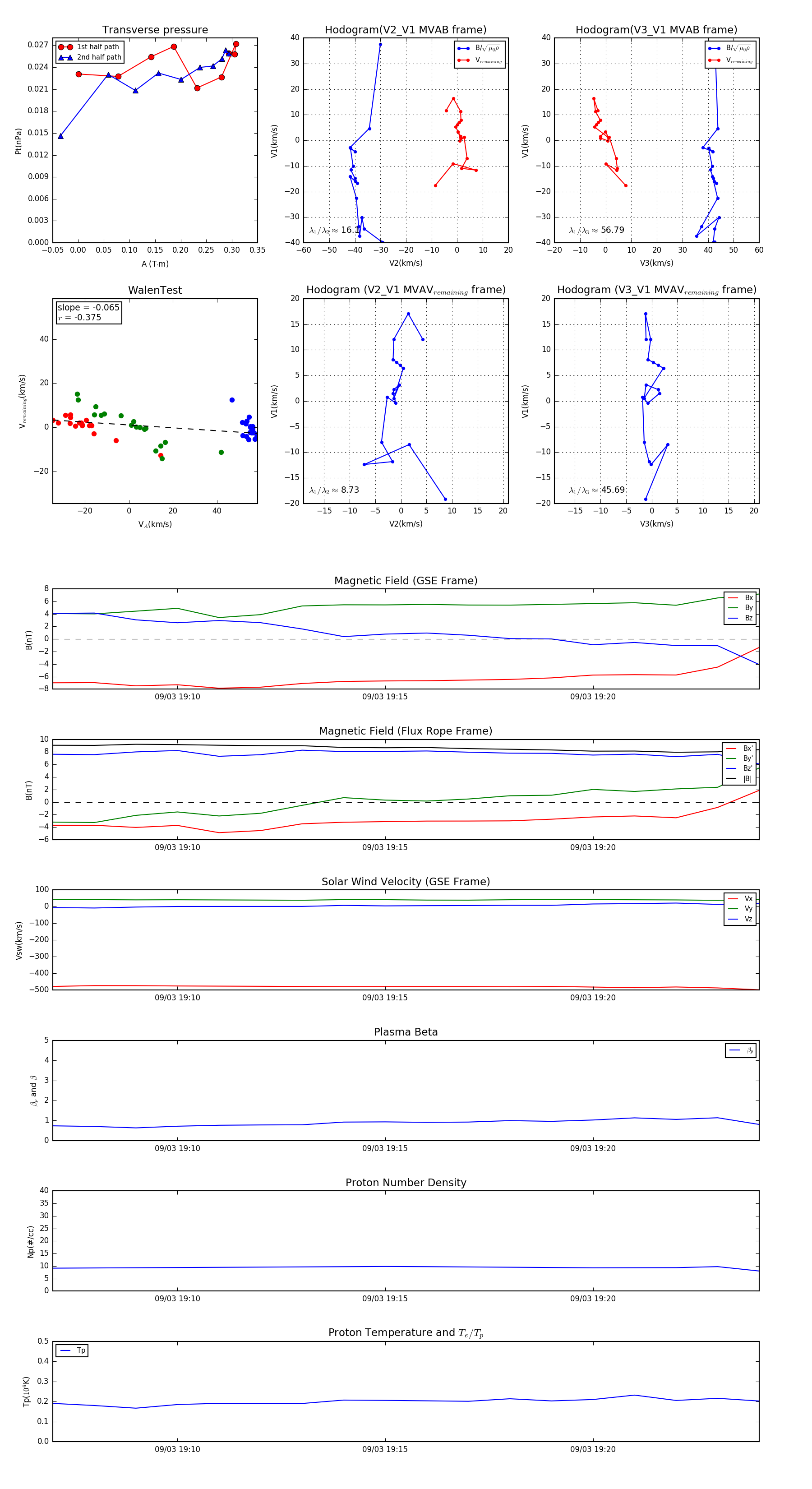This screenshot has height=1489, width=812.
Task: Click the 'Np(#/cc)' axis label
Action: [31, 1242]
